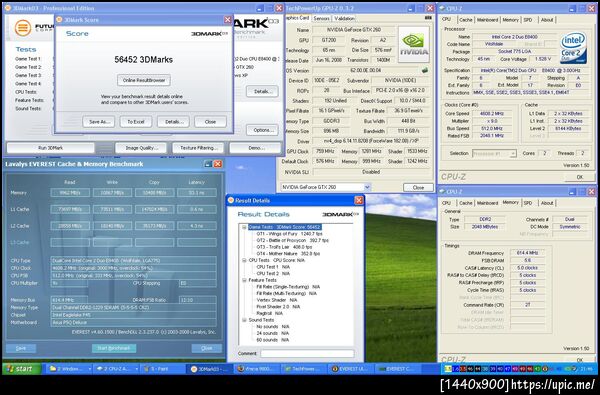The width and height of the screenshot is (600, 395).
Task: Open the Mainboard tab in upper CPU-Z window
Action: 488,20
